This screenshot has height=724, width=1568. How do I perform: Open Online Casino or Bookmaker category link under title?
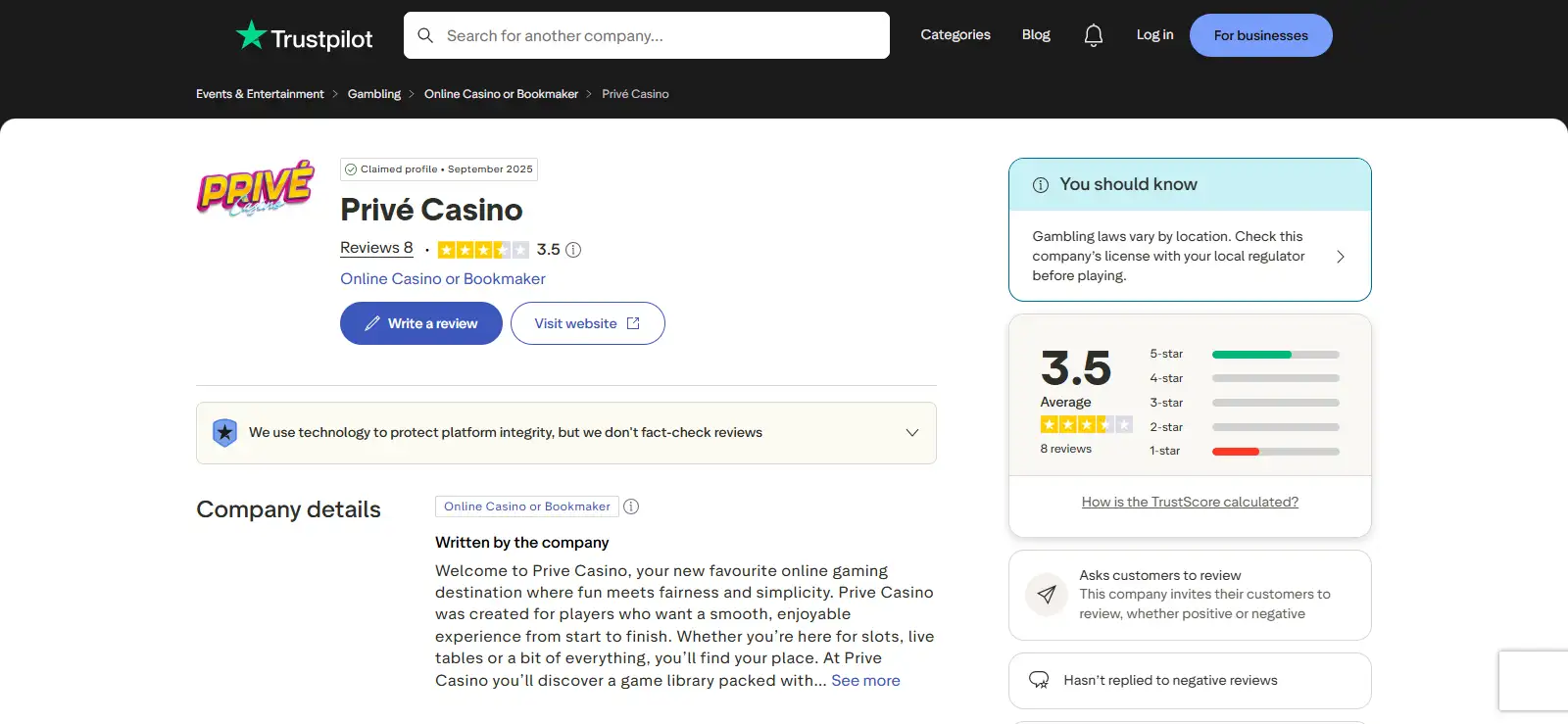(x=443, y=279)
